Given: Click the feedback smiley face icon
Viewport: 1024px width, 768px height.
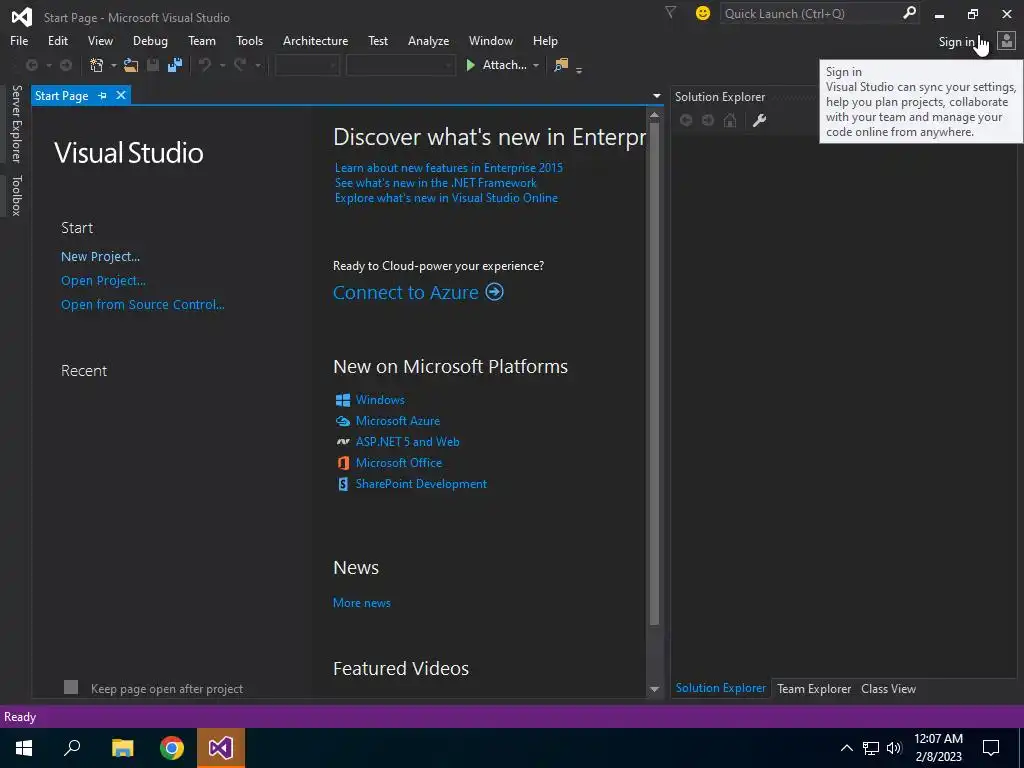Looking at the screenshot, I should (x=703, y=13).
